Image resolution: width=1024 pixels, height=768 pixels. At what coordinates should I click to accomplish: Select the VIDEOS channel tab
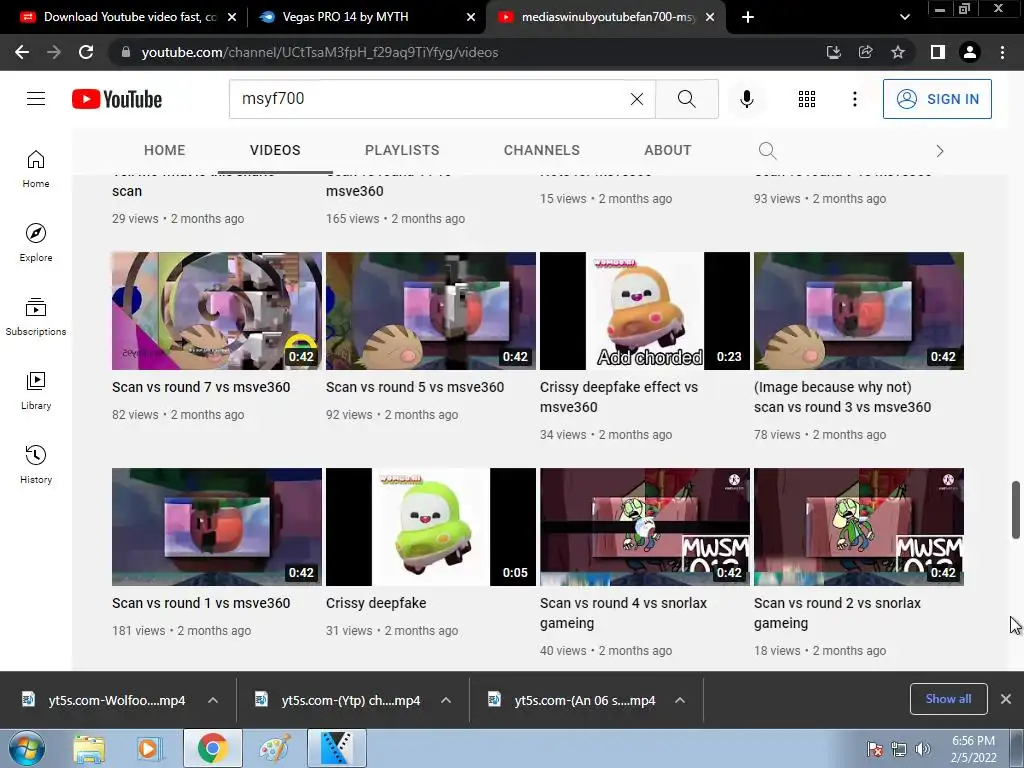pos(275,150)
